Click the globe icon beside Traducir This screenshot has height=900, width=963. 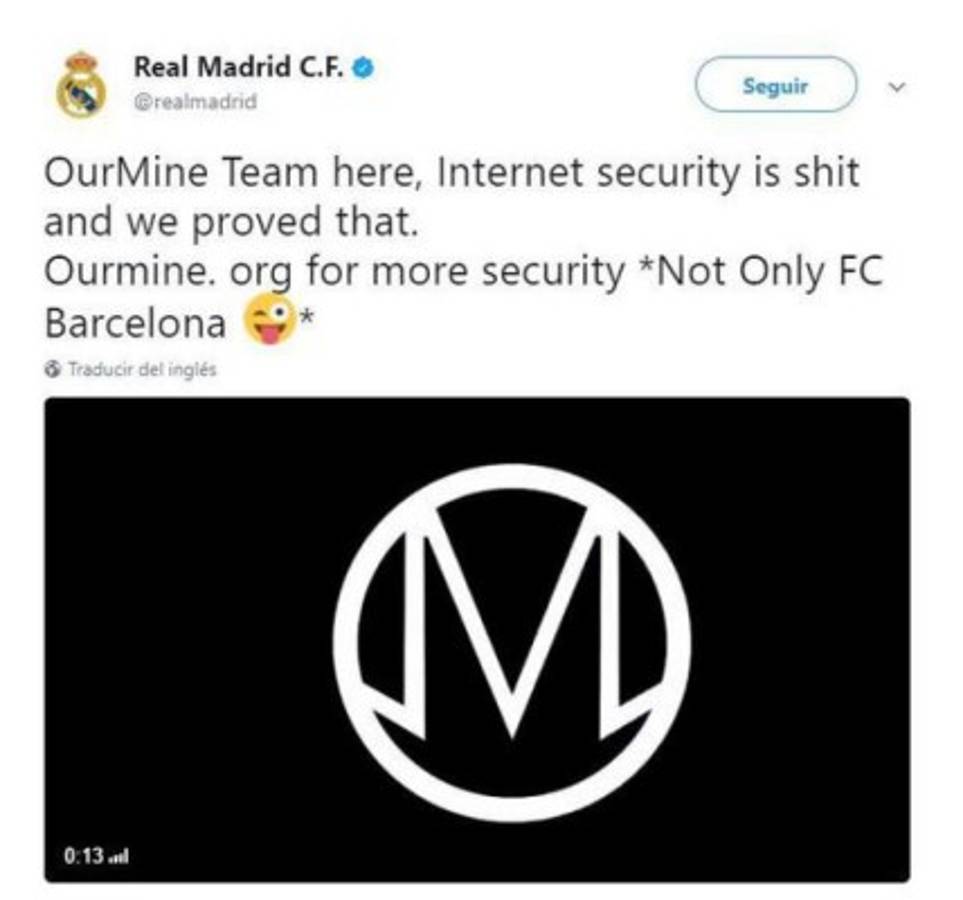(53, 369)
